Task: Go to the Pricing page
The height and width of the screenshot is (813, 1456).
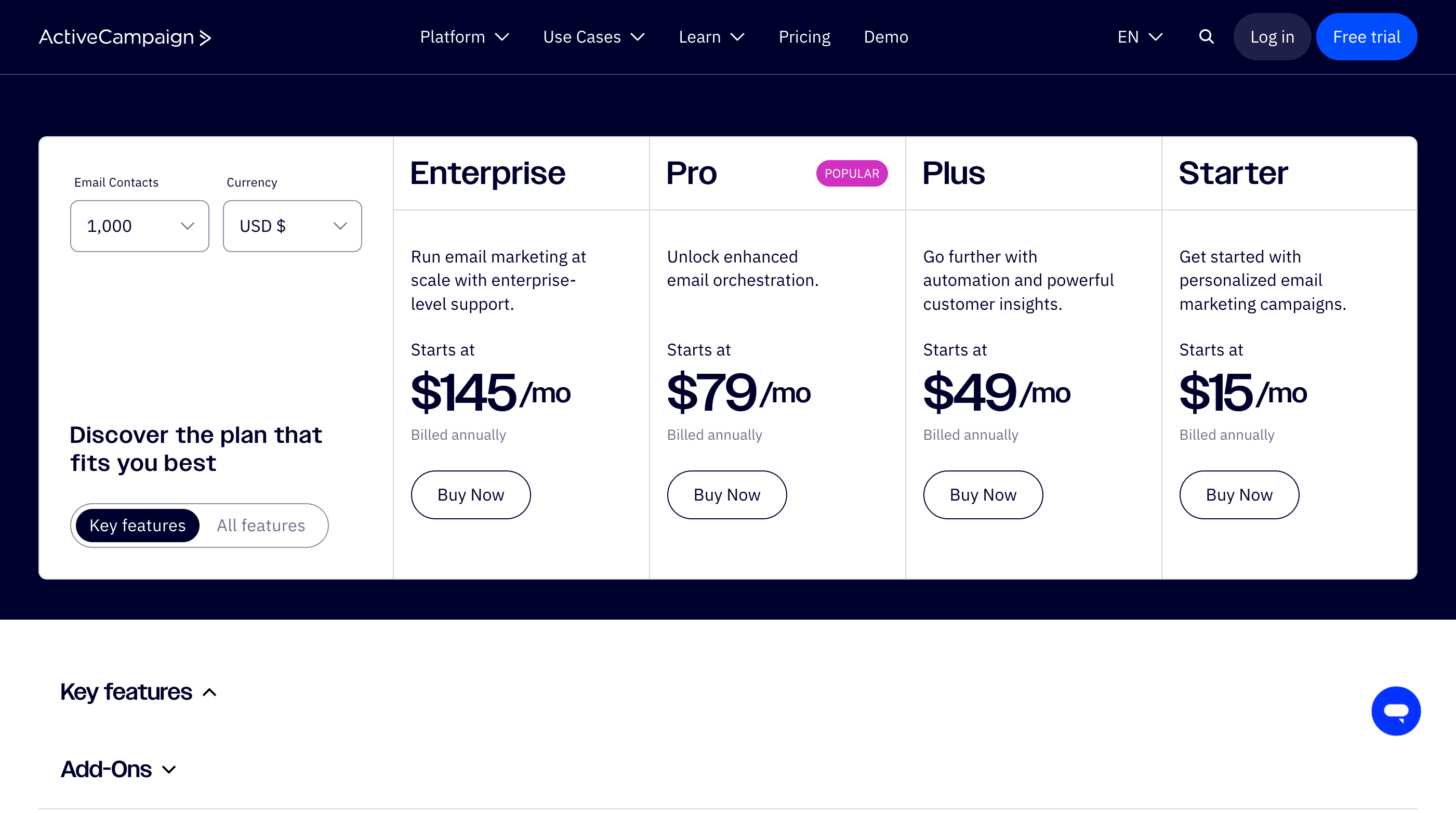Action: click(x=804, y=37)
